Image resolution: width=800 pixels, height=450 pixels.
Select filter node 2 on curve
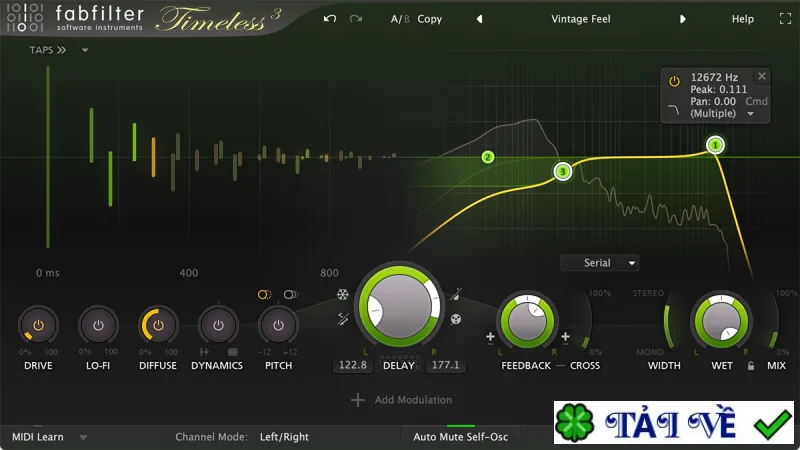[488, 157]
